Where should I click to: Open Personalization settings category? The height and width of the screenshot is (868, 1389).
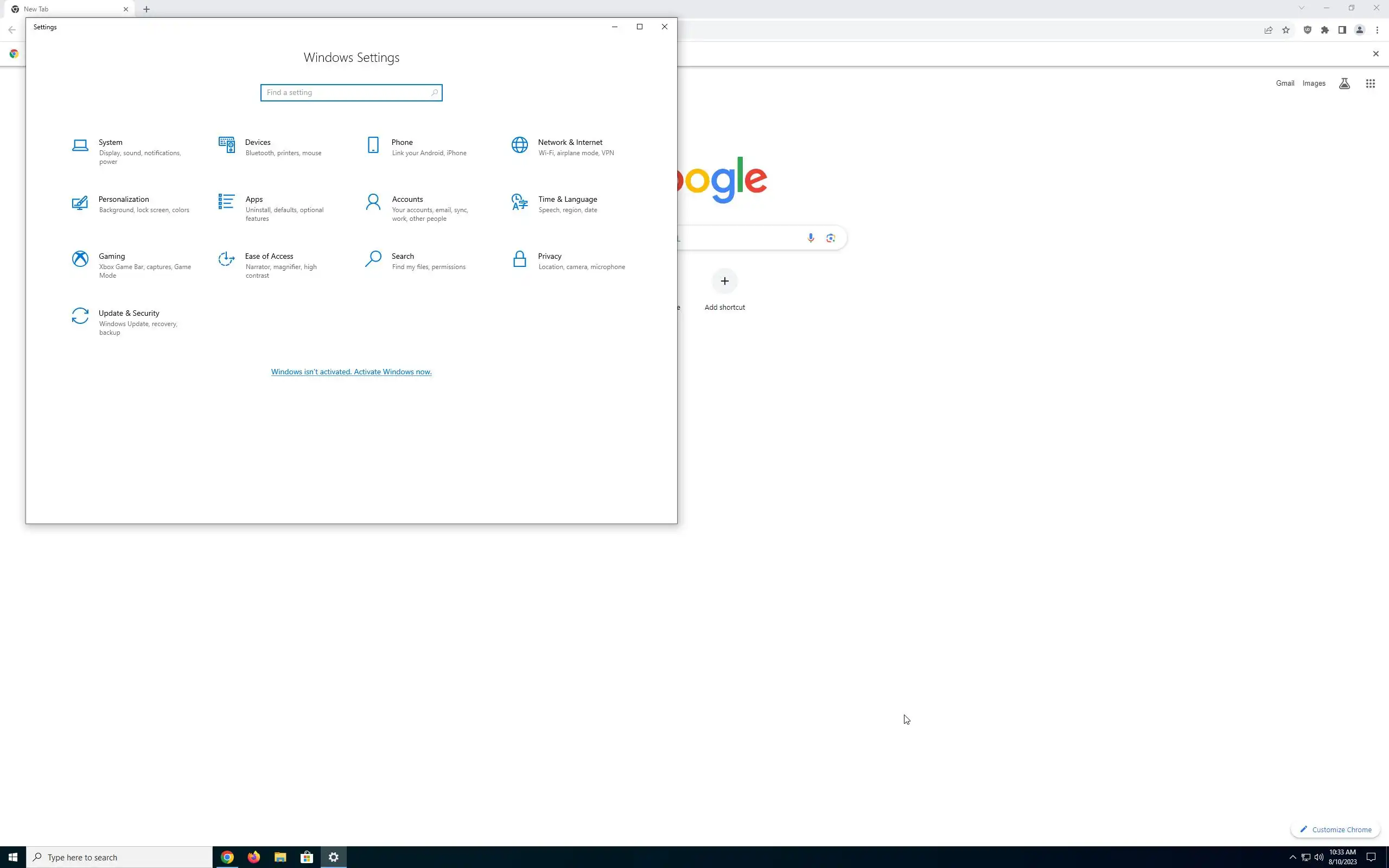click(x=123, y=200)
